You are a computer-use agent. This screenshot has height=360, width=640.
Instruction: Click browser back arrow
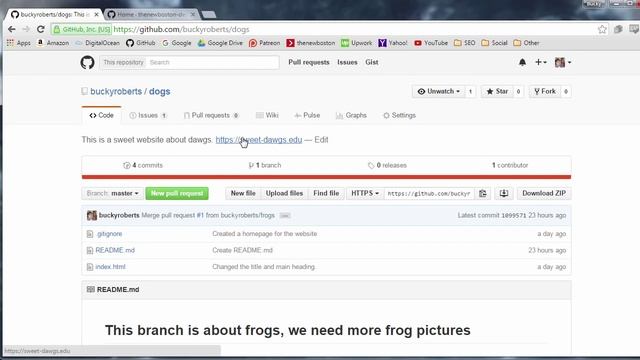click(11, 29)
